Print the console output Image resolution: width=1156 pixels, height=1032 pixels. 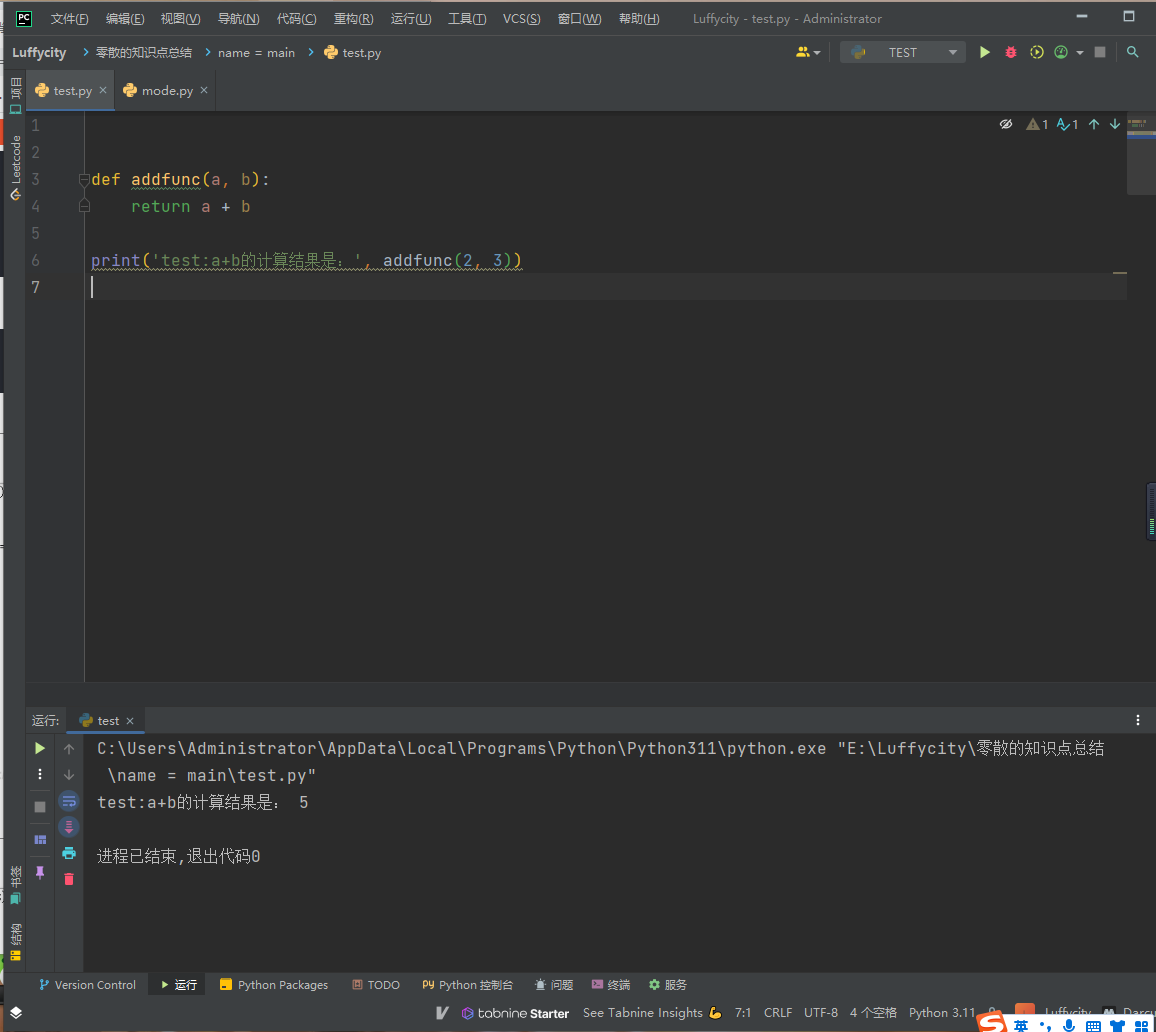[68, 853]
